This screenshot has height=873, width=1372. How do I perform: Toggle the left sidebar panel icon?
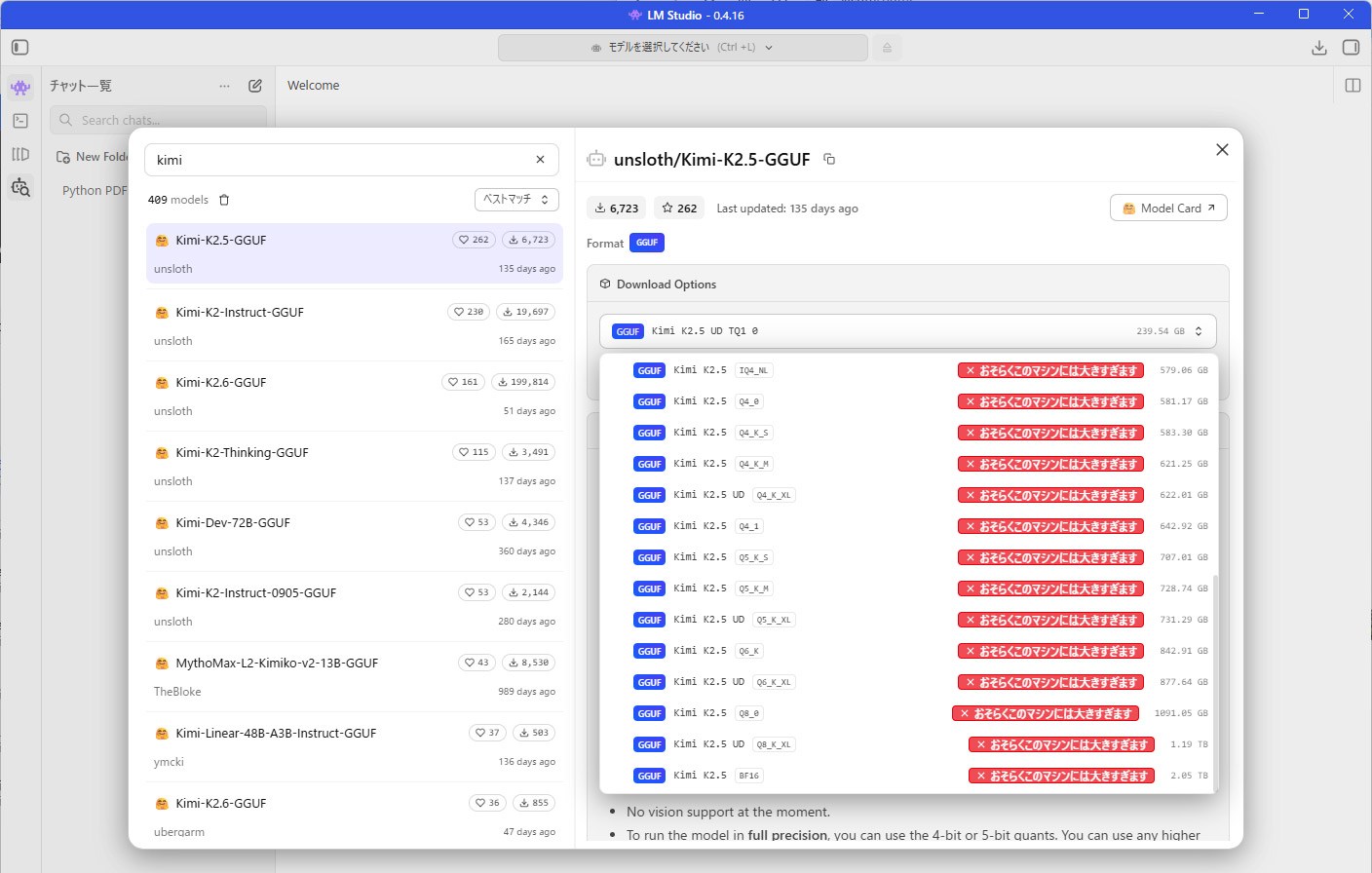pyautogui.click(x=20, y=47)
